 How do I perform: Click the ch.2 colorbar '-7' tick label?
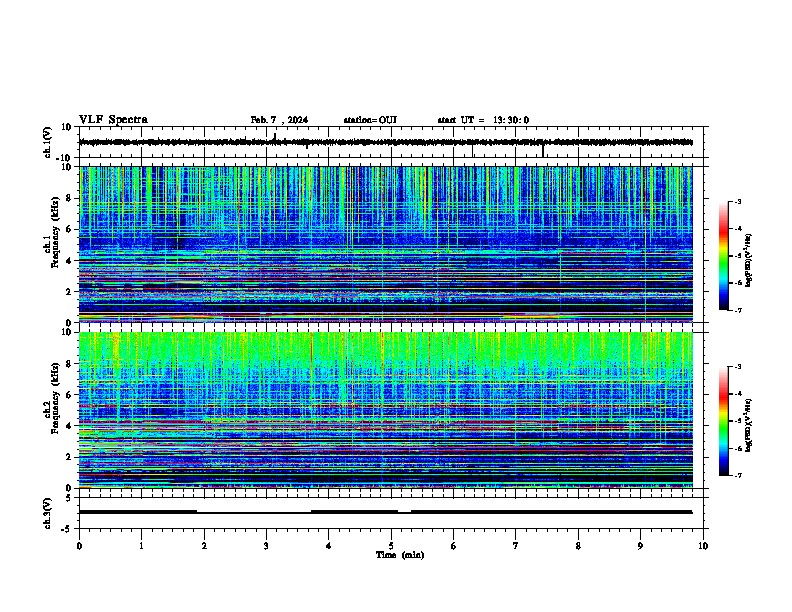737,475
